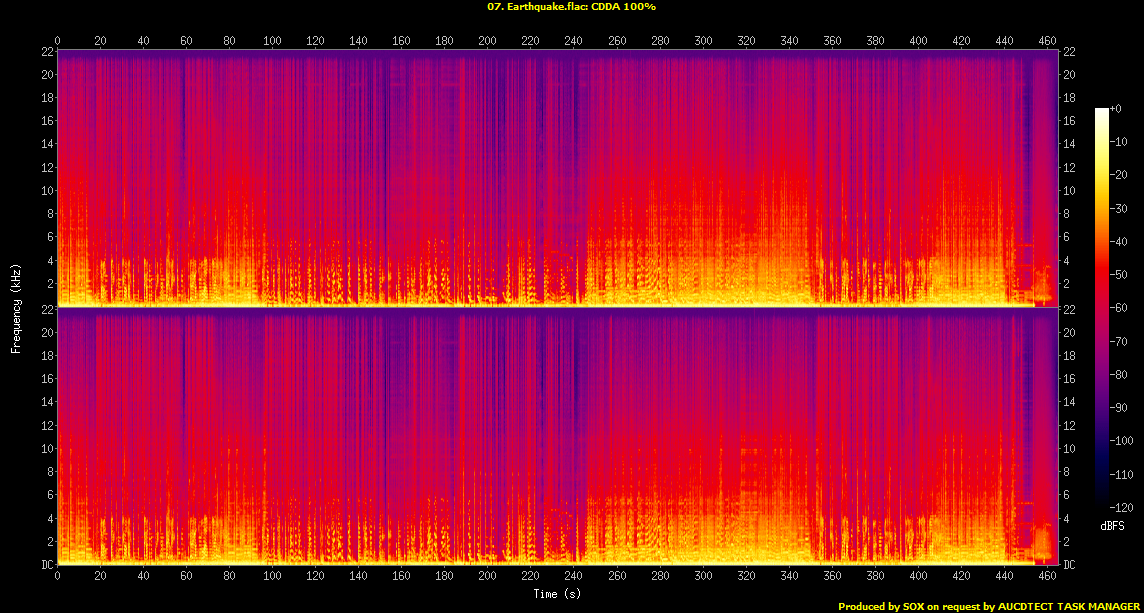Click the "-30" label on the color scale

coord(1119,208)
